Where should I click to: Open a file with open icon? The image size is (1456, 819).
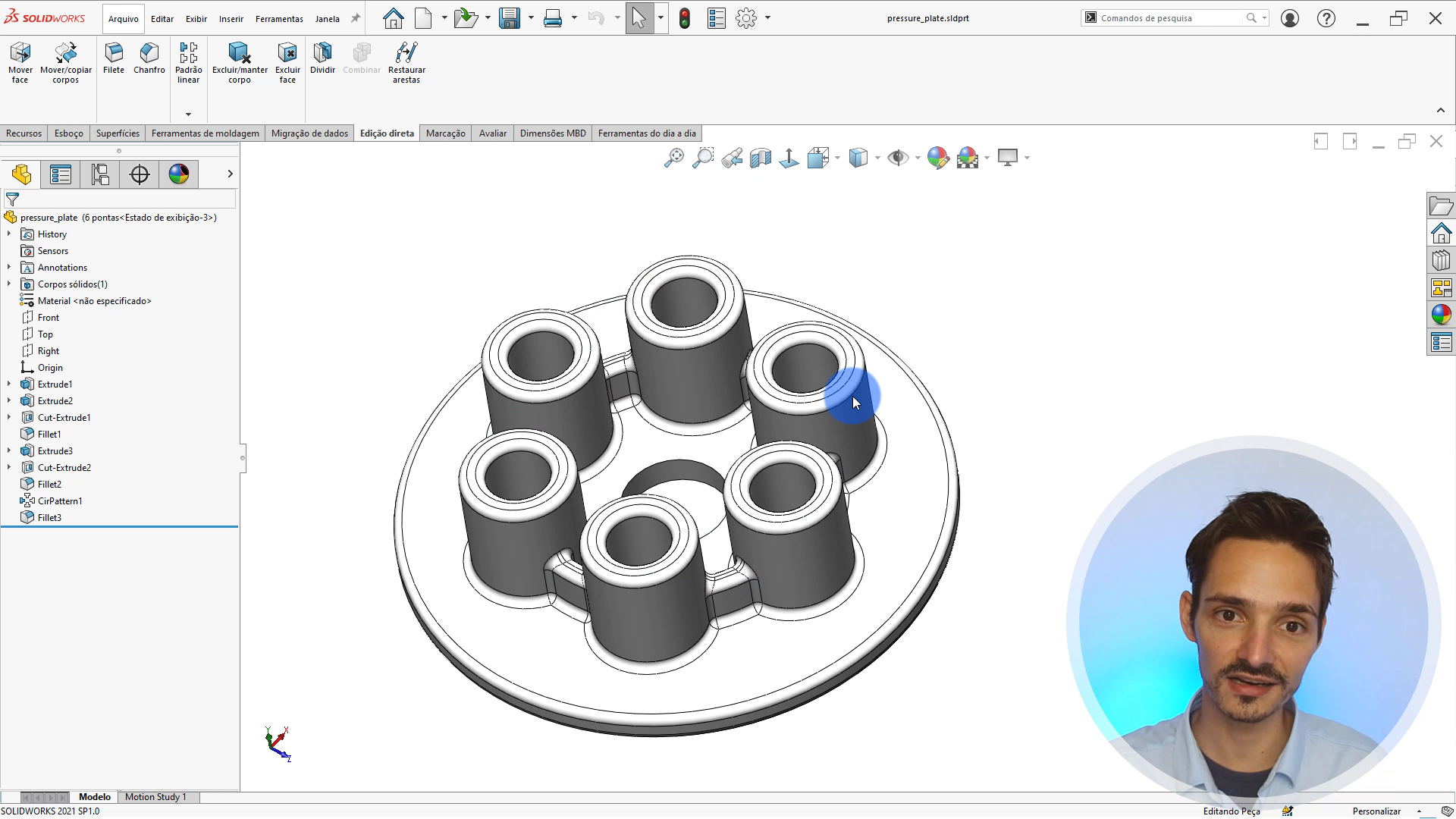[x=466, y=18]
